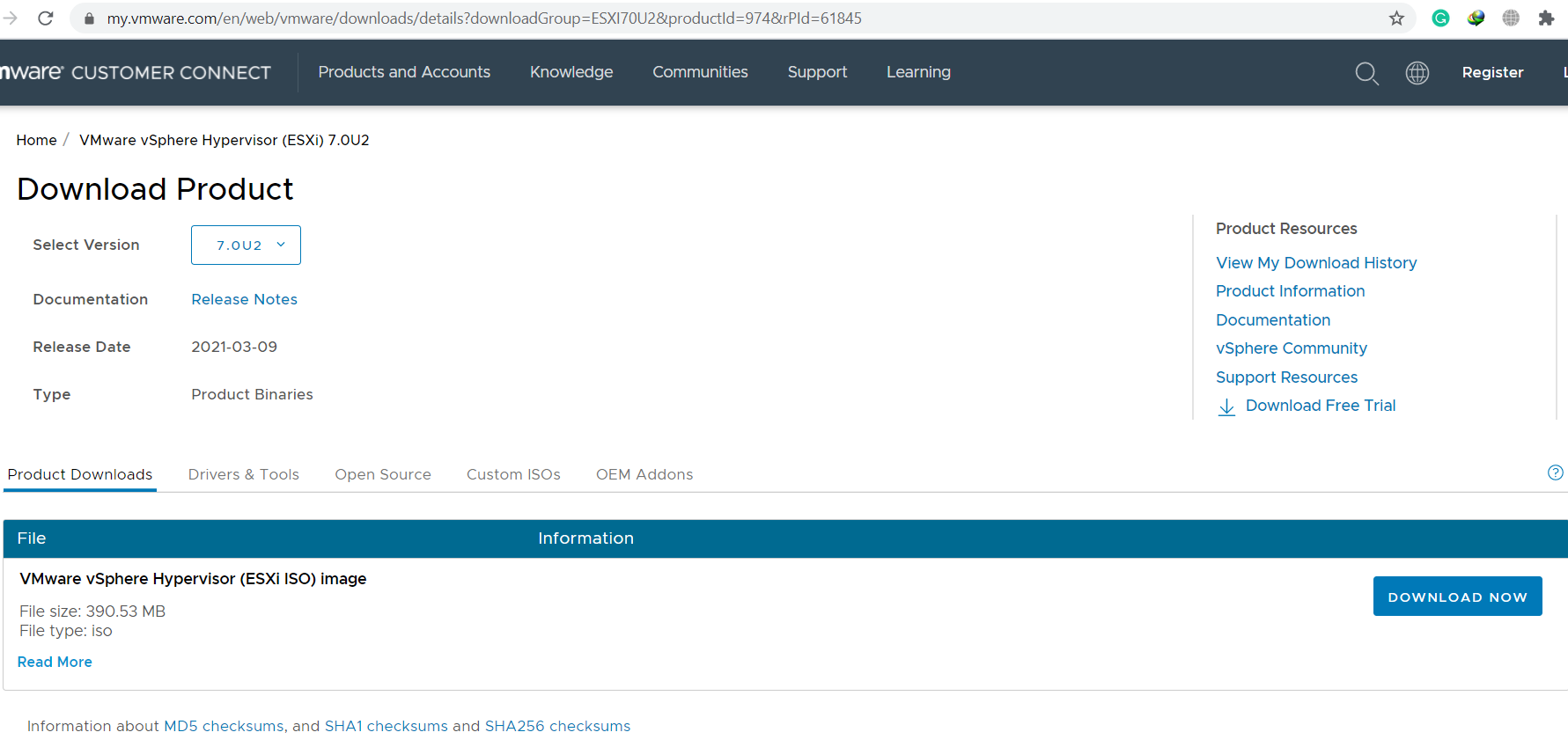Open the browser Extensions puzzle icon
This screenshot has width=1568, height=747.
coord(1546,18)
